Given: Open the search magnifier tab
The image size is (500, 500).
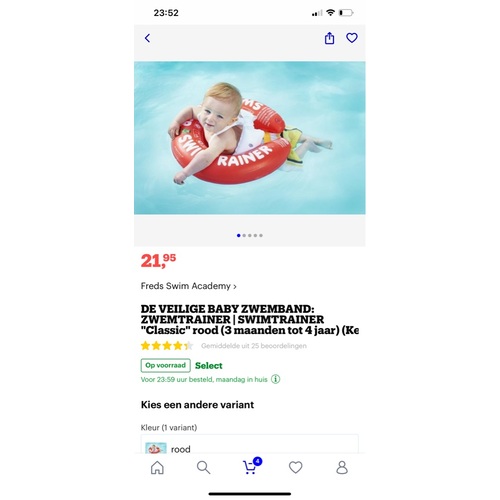Looking at the screenshot, I should point(203,467).
